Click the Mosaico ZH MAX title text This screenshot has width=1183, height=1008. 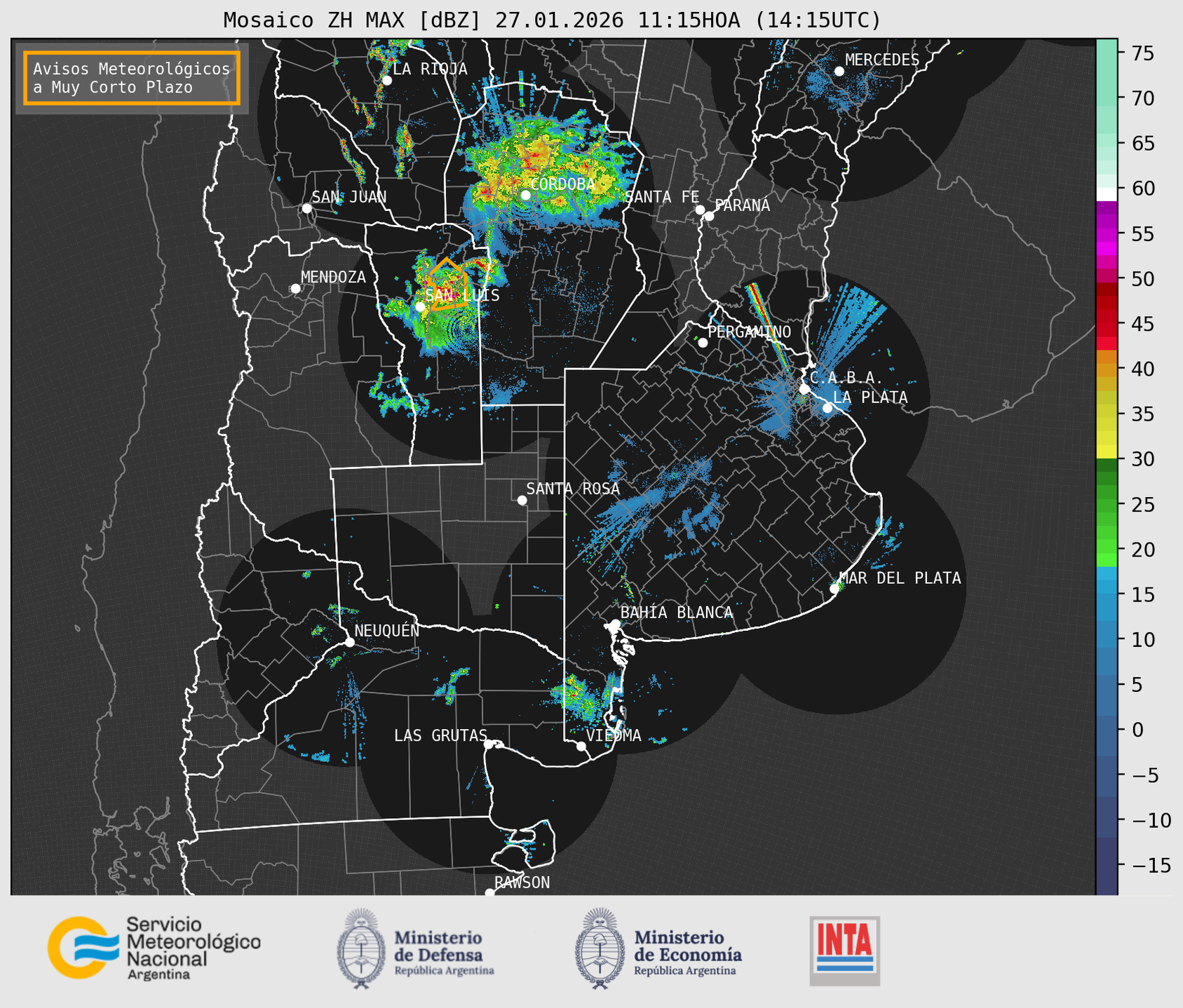click(x=552, y=20)
